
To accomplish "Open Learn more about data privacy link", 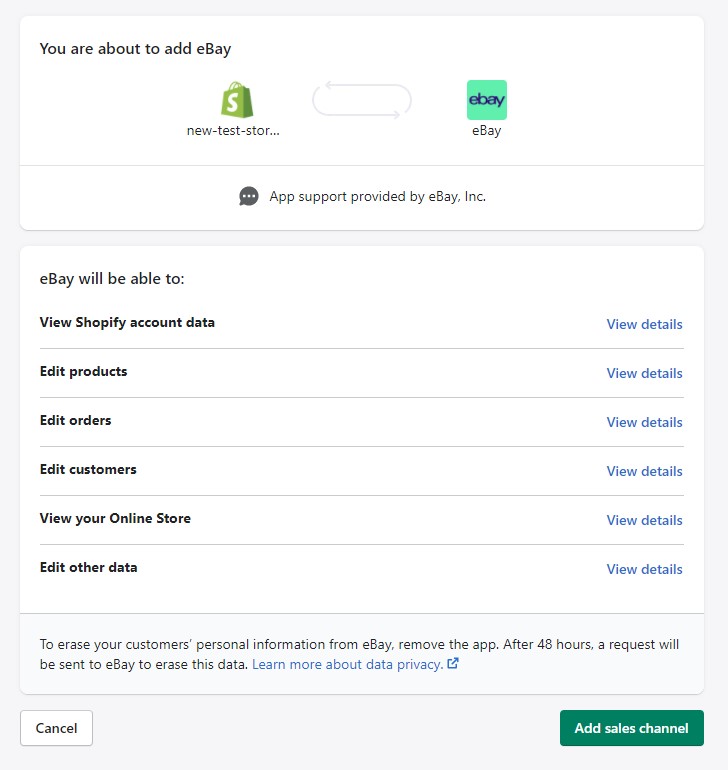I will pyautogui.click(x=348, y=664).
